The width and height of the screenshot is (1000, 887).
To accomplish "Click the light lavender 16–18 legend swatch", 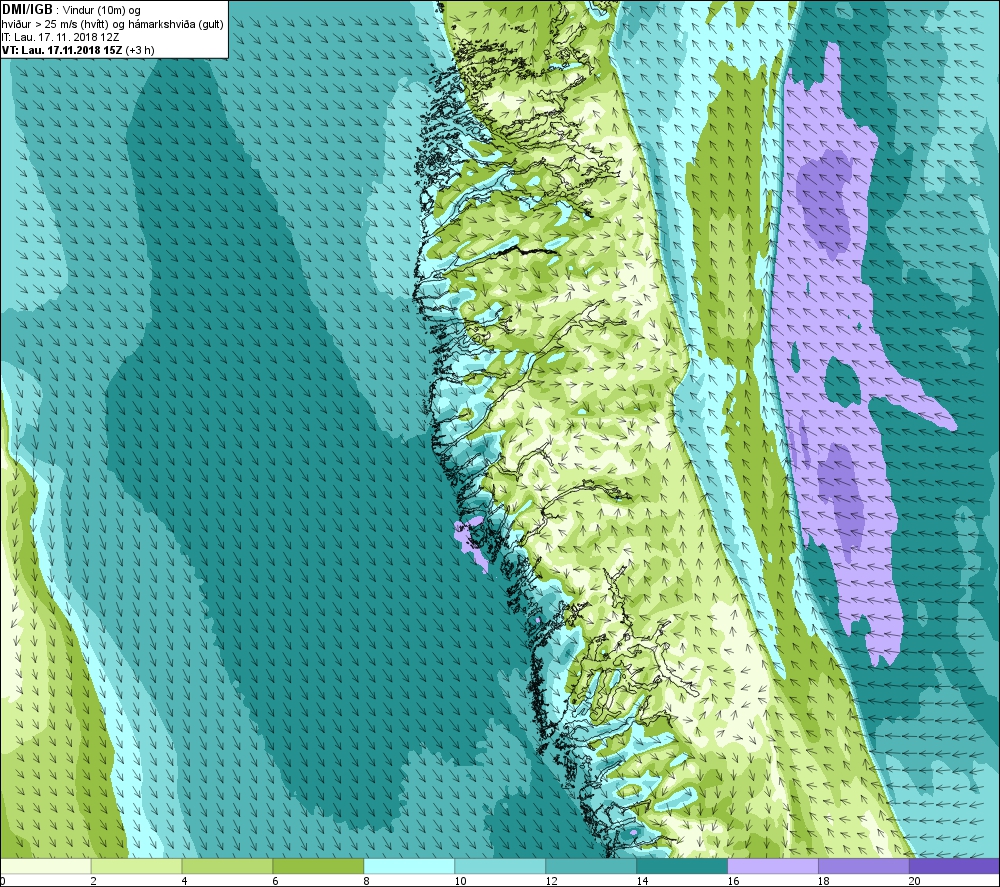I will [773, 866].
